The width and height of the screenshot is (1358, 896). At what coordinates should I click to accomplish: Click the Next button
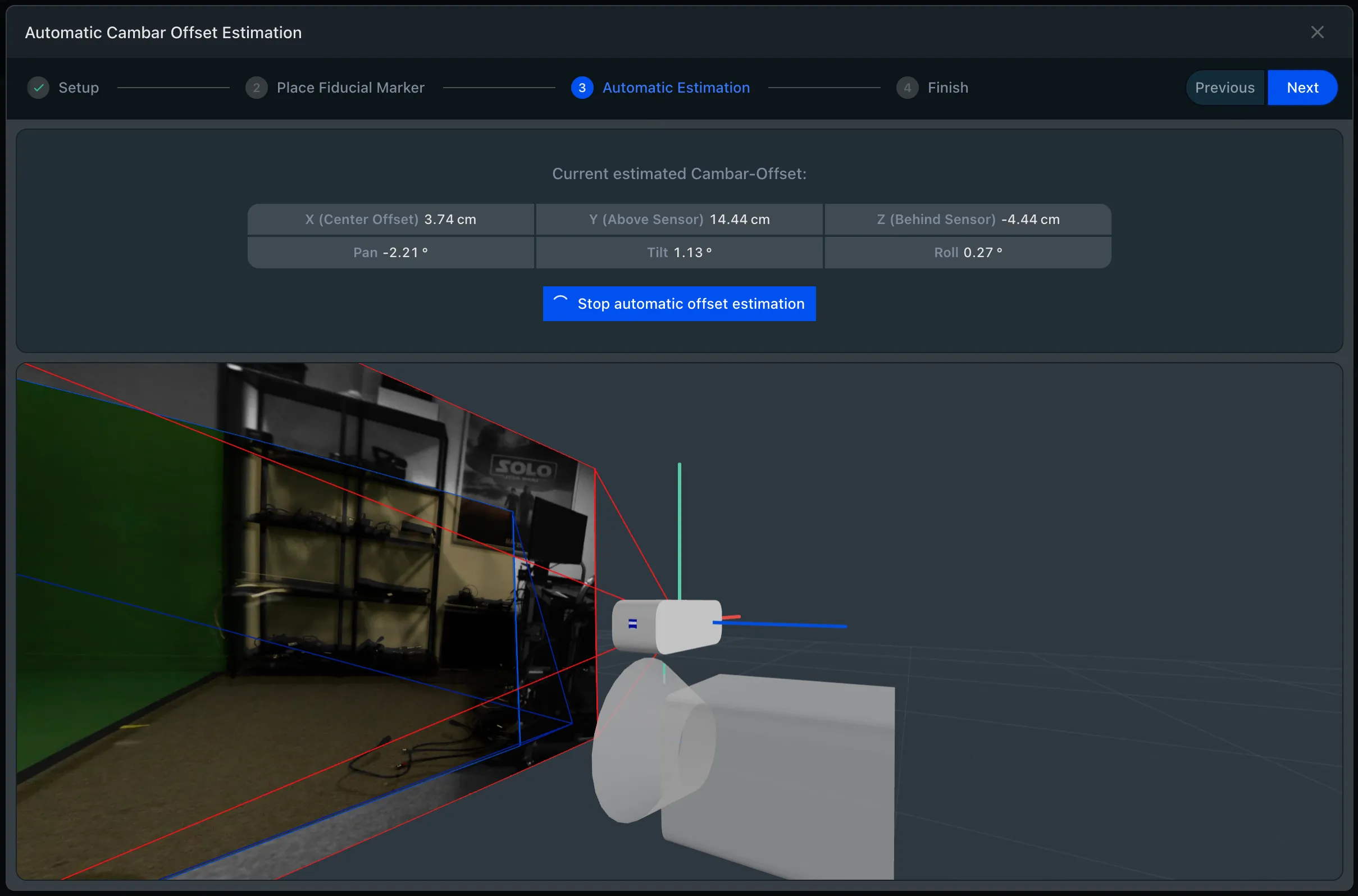point(1302,88)
